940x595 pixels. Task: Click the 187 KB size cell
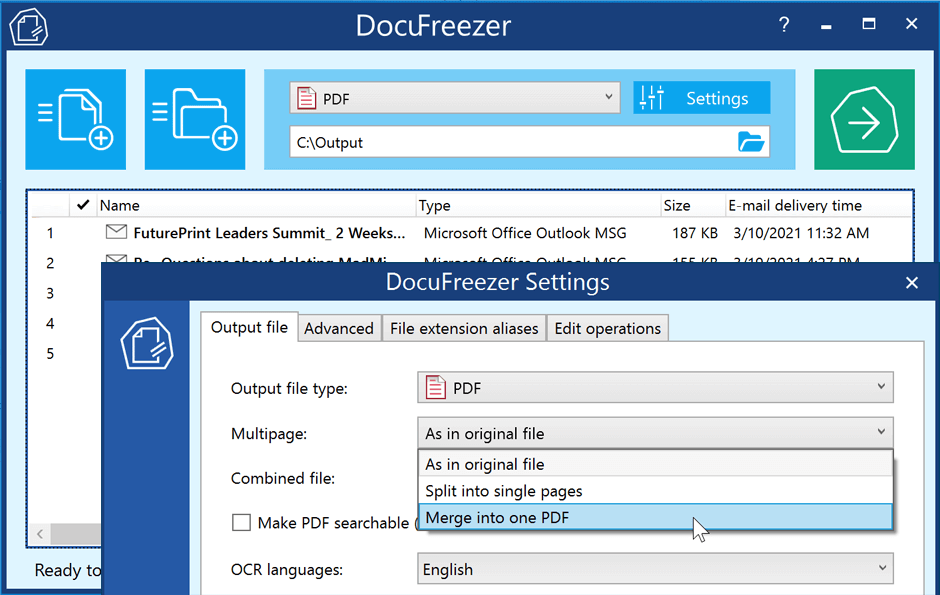[695, 233]
